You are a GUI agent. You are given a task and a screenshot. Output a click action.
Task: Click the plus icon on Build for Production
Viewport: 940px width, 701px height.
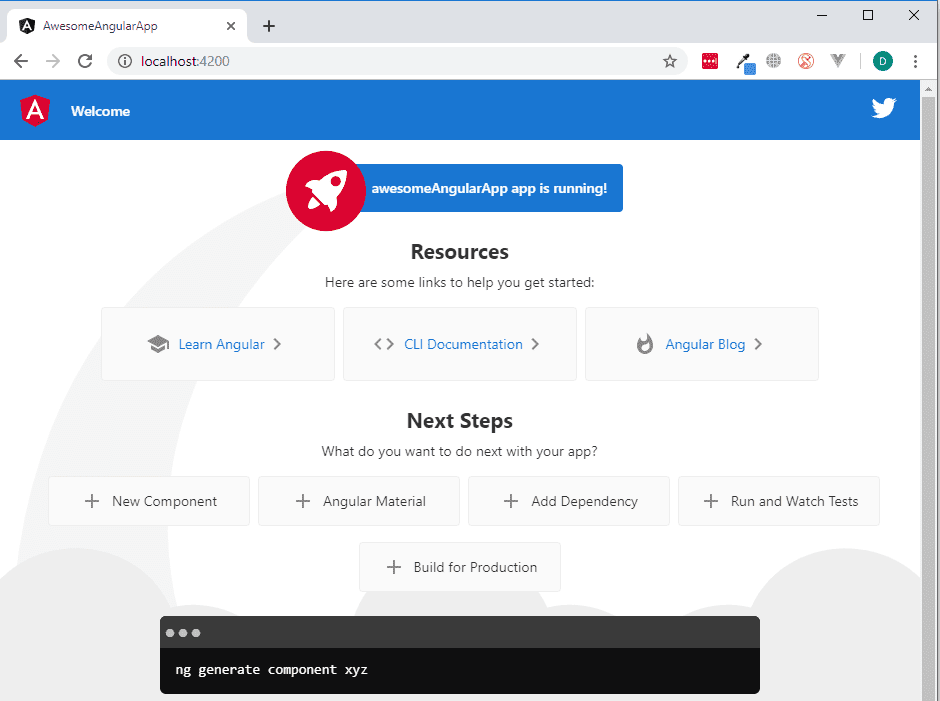click(x=393, y=567)
